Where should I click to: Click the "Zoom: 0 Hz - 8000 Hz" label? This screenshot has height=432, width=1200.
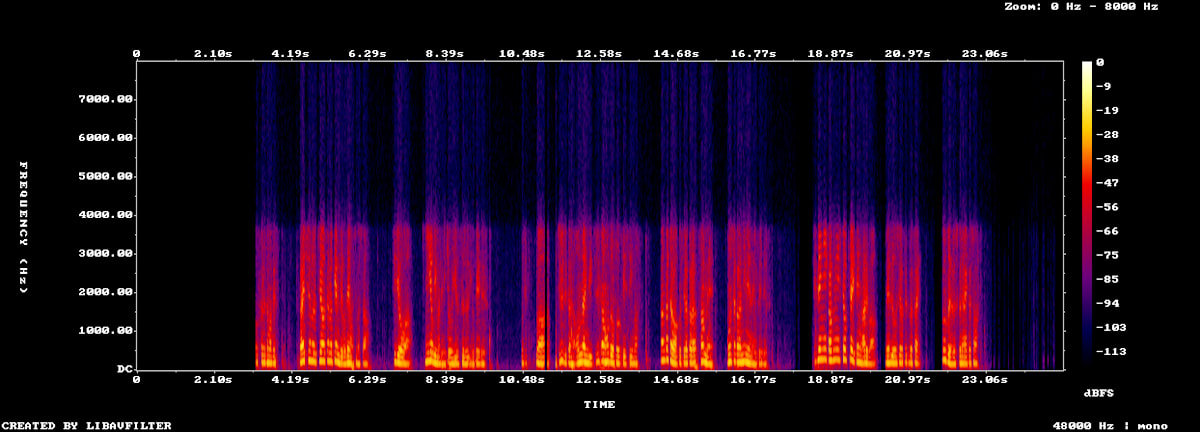click(x=1081, y=6)
